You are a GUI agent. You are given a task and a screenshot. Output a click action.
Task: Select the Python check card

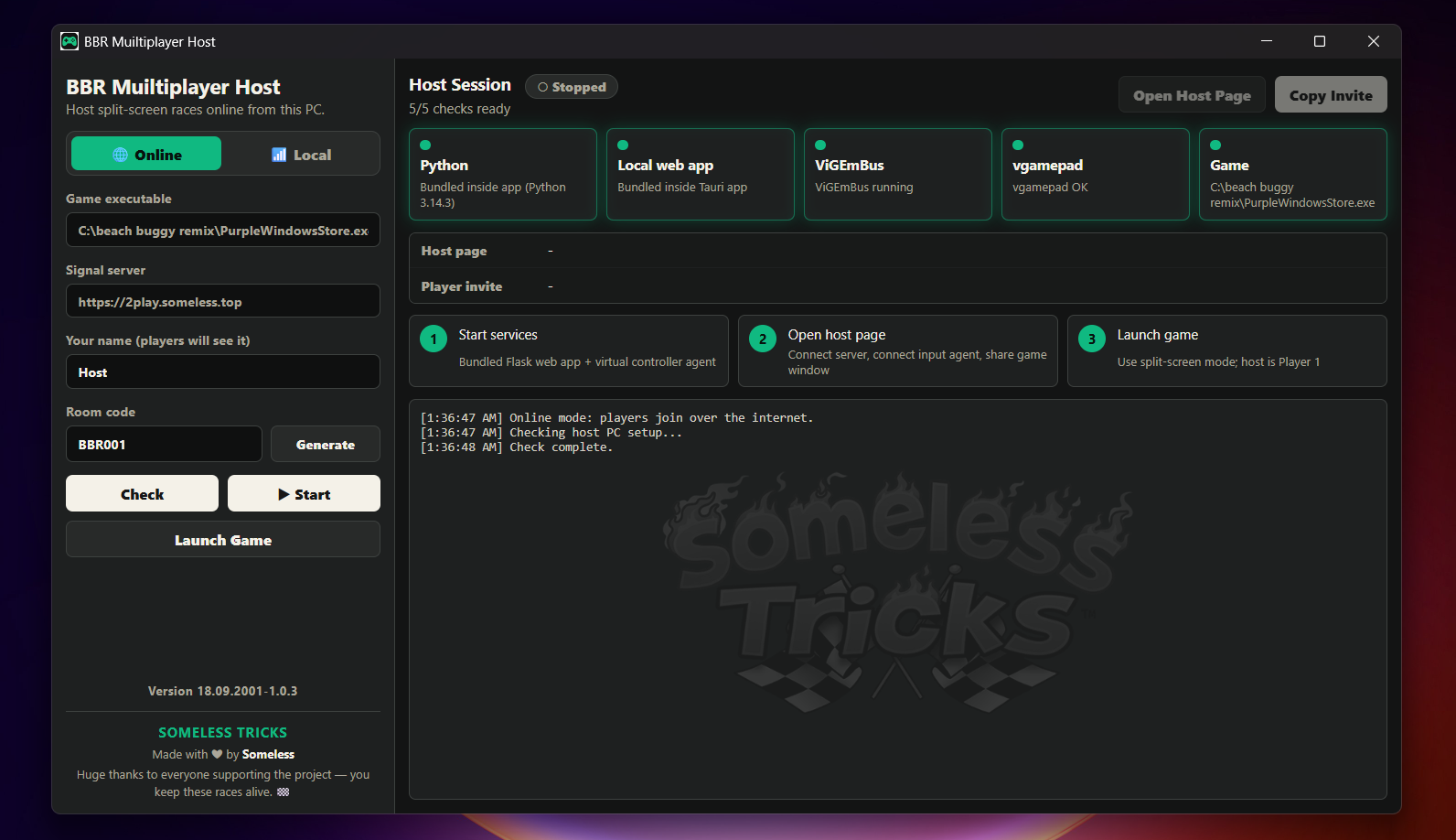pos(503,174)
